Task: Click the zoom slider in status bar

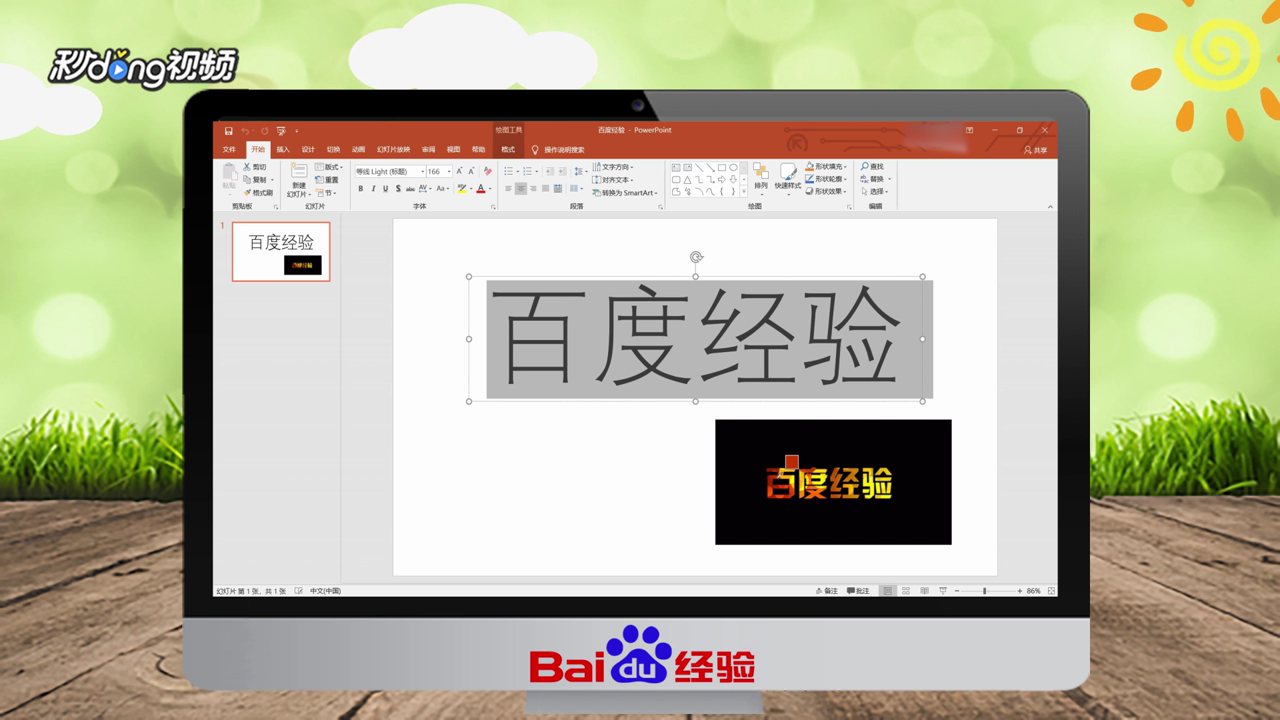Action: (986, 591)
